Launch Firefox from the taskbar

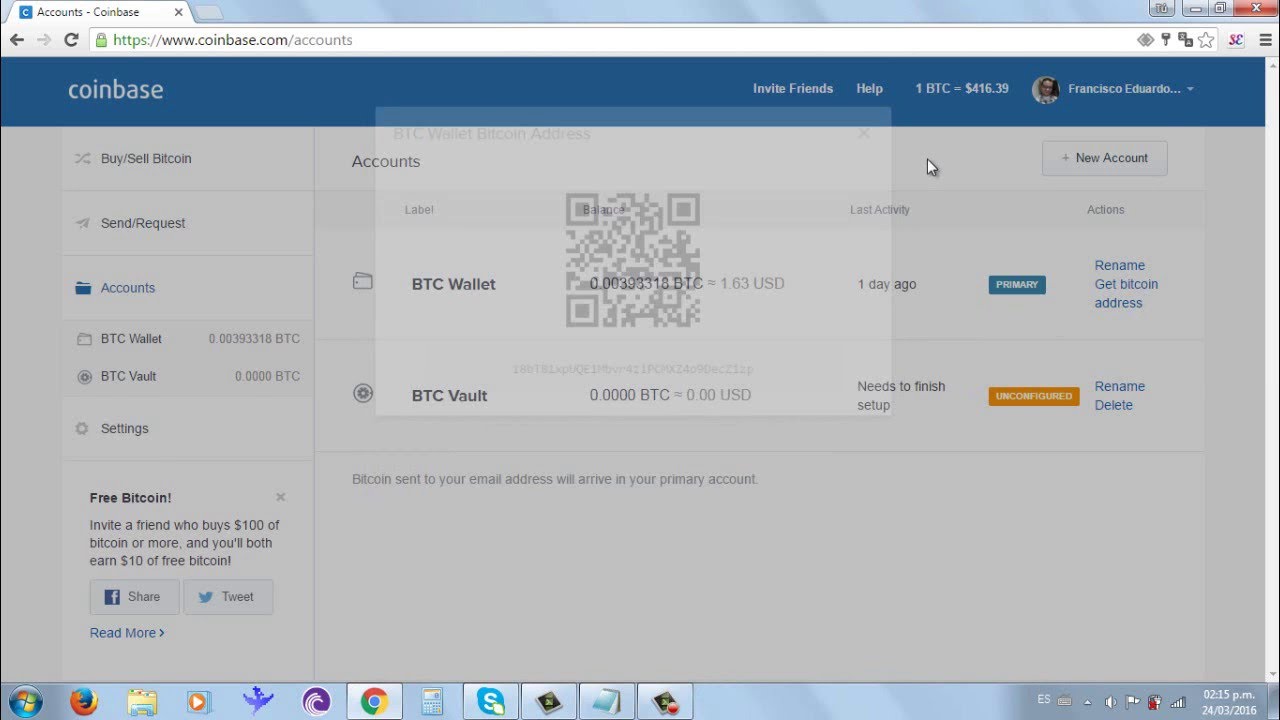[84, 702]
